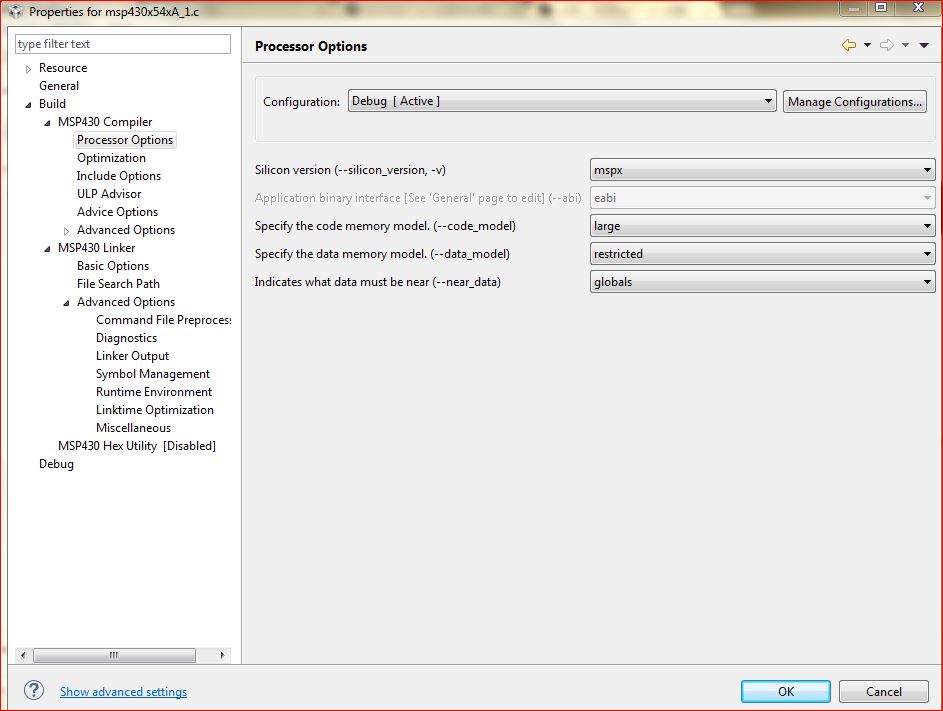The width and height of the screenshot is (943, 711).
Task: Click the type filter text field
Action: pos(123,44)
